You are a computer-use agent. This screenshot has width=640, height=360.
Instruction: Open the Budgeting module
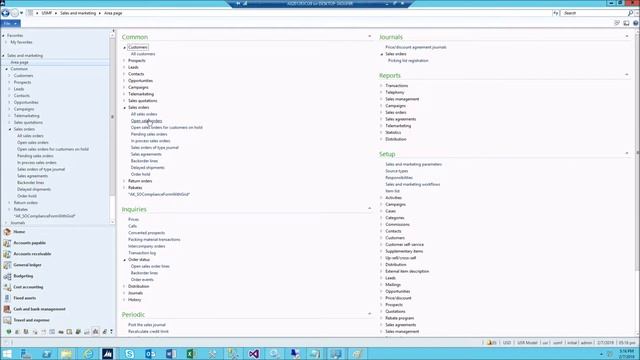[23, 276]
